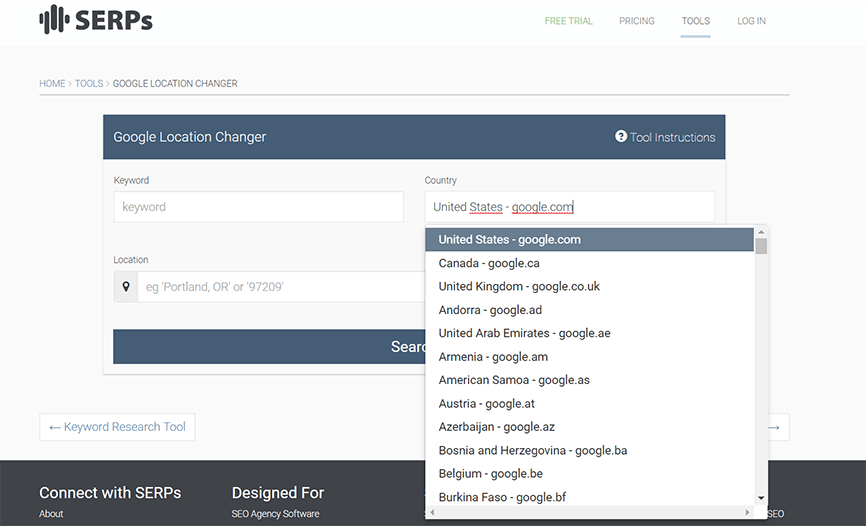Click the location pin icon
Screen dimensions: 866x526
point(126,287)
